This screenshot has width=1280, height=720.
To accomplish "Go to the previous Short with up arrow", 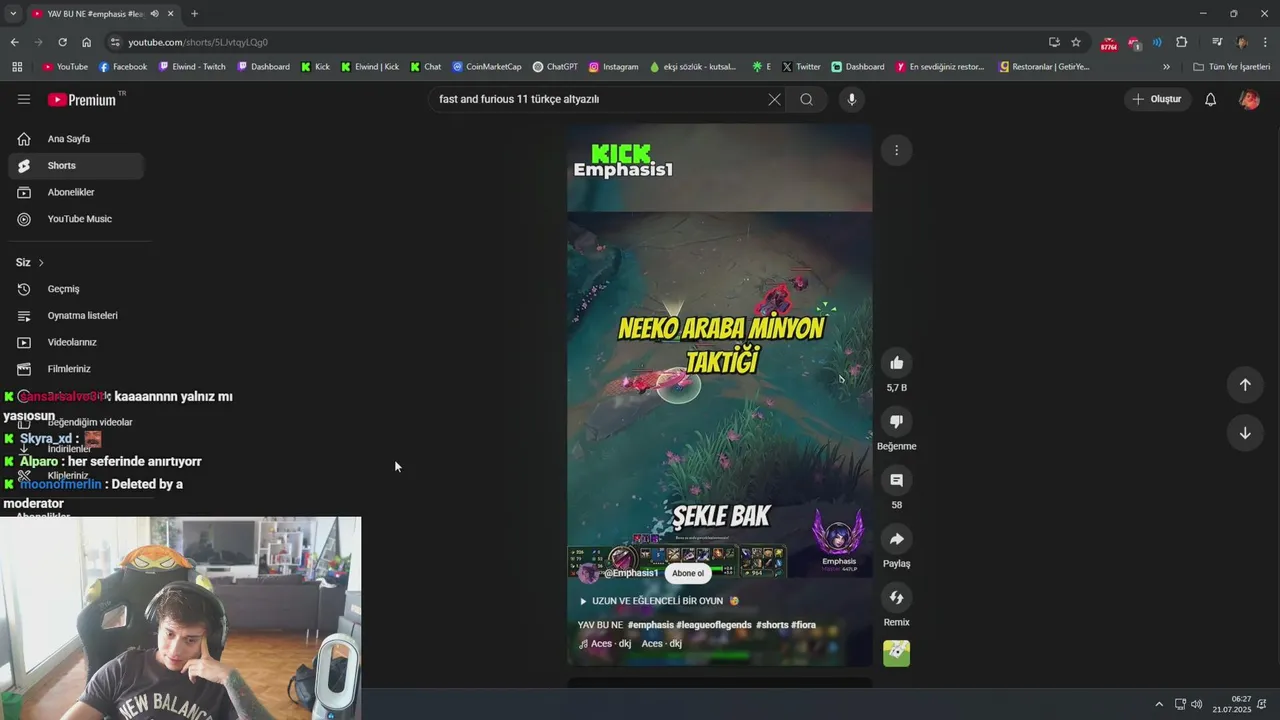I will coord(1245,385).
